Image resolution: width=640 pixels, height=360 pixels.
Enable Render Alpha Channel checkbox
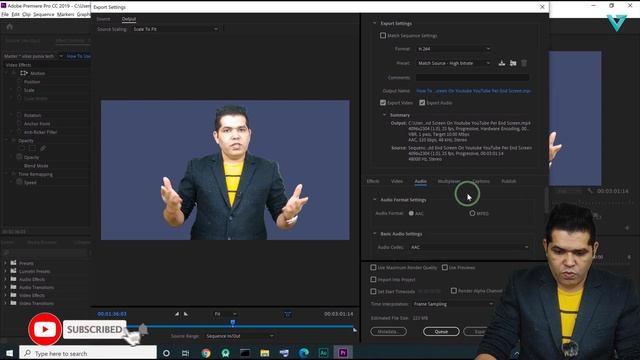[x=453, y=291]
